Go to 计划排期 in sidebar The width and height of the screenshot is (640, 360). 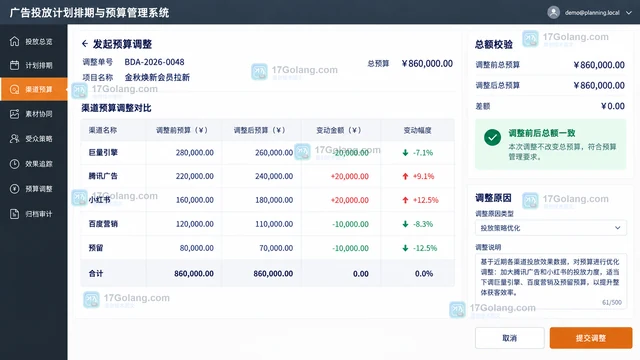click(x=34, y=65)
